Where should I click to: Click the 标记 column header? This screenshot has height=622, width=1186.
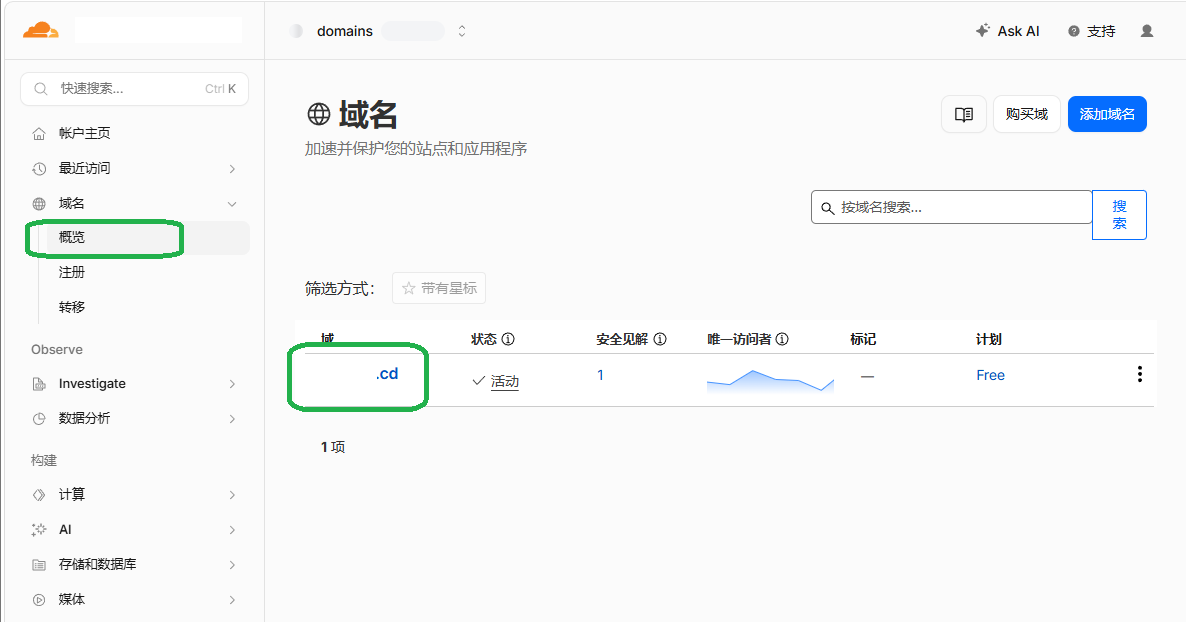point(863,339)
